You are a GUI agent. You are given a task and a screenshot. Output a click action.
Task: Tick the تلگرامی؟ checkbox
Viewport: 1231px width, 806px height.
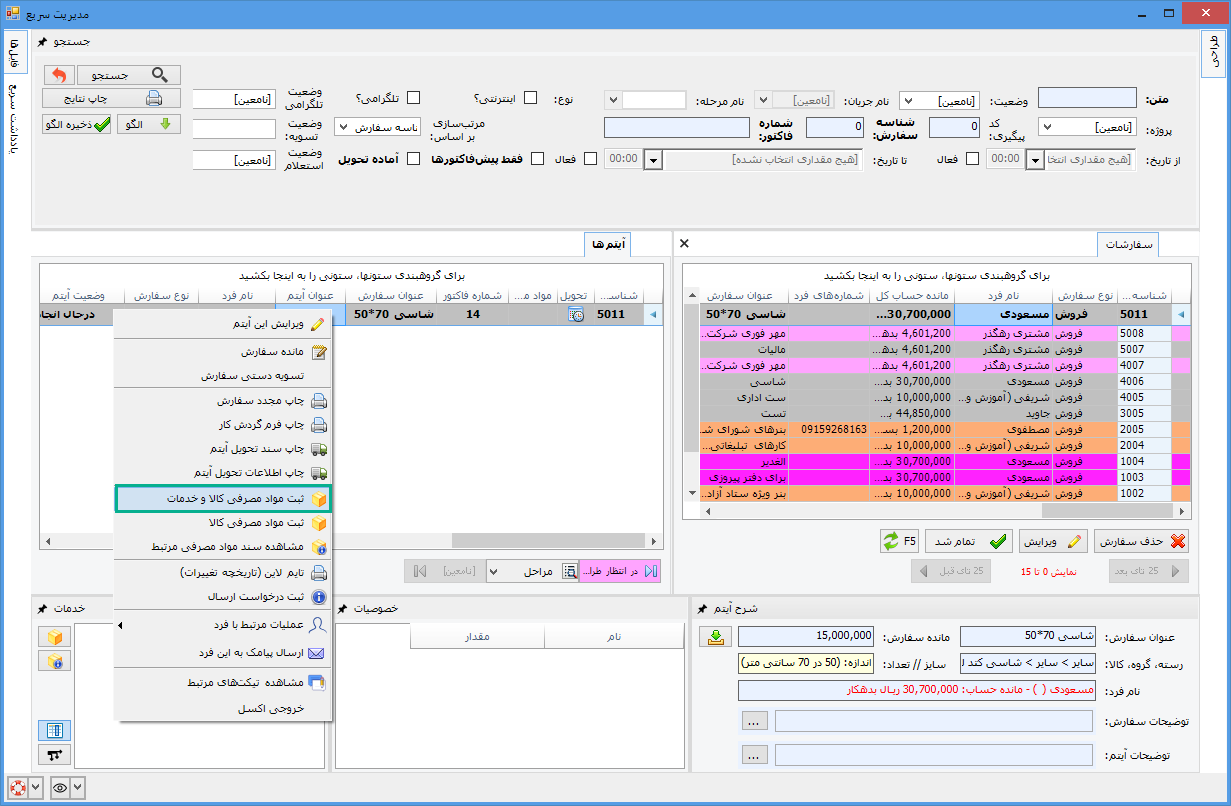[x=412, y=98]
